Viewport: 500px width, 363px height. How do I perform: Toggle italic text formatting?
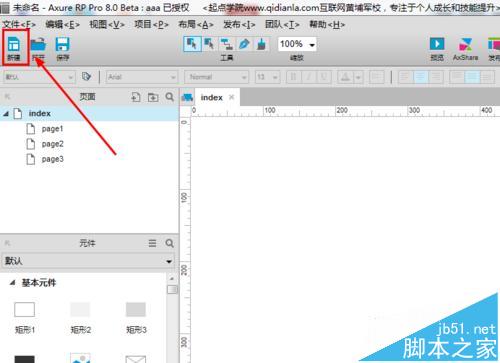point(309,77)
